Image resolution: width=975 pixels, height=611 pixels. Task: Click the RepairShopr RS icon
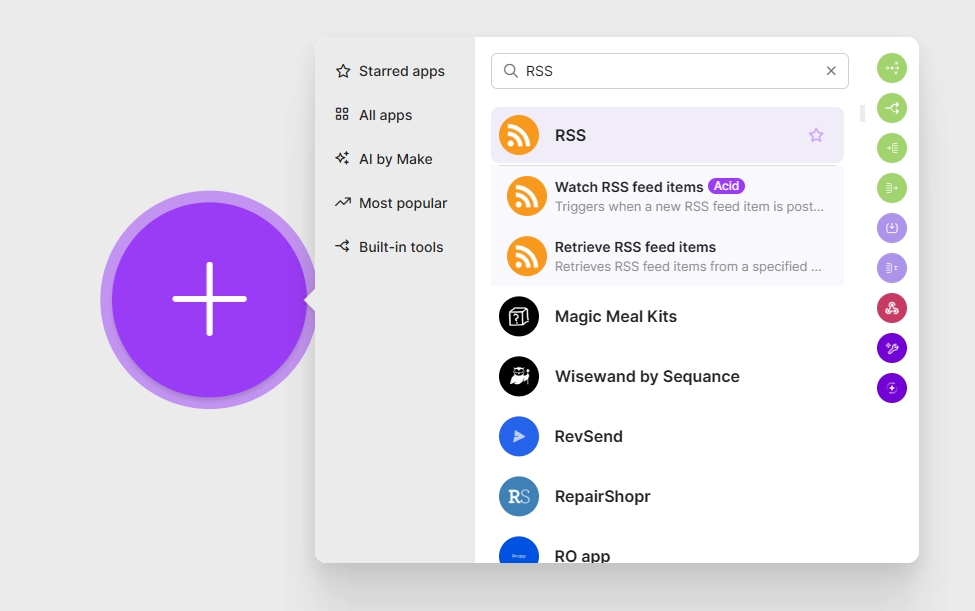point(519,496)
